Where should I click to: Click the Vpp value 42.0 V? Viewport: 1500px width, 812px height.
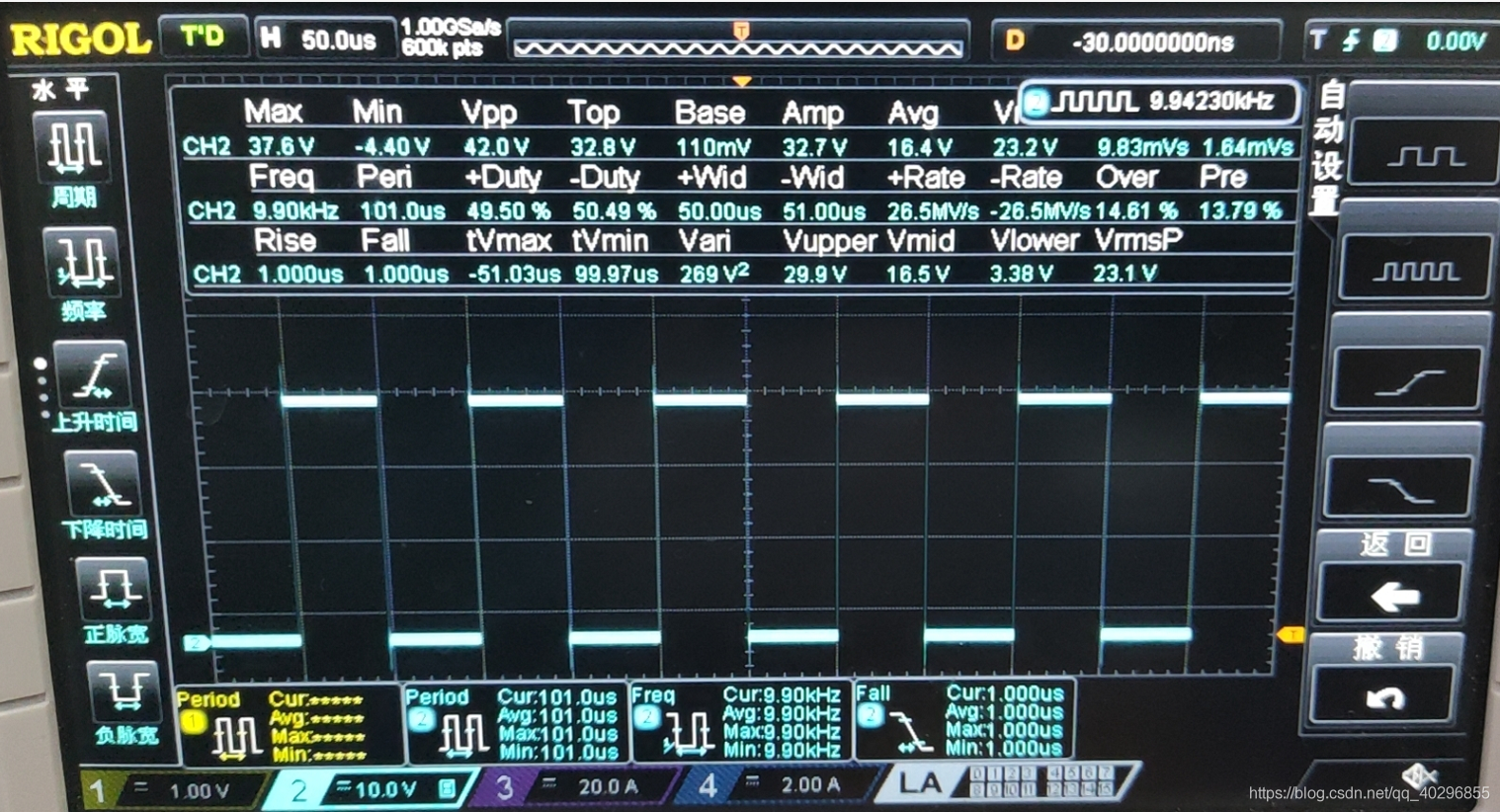click(x=497, y=146)
